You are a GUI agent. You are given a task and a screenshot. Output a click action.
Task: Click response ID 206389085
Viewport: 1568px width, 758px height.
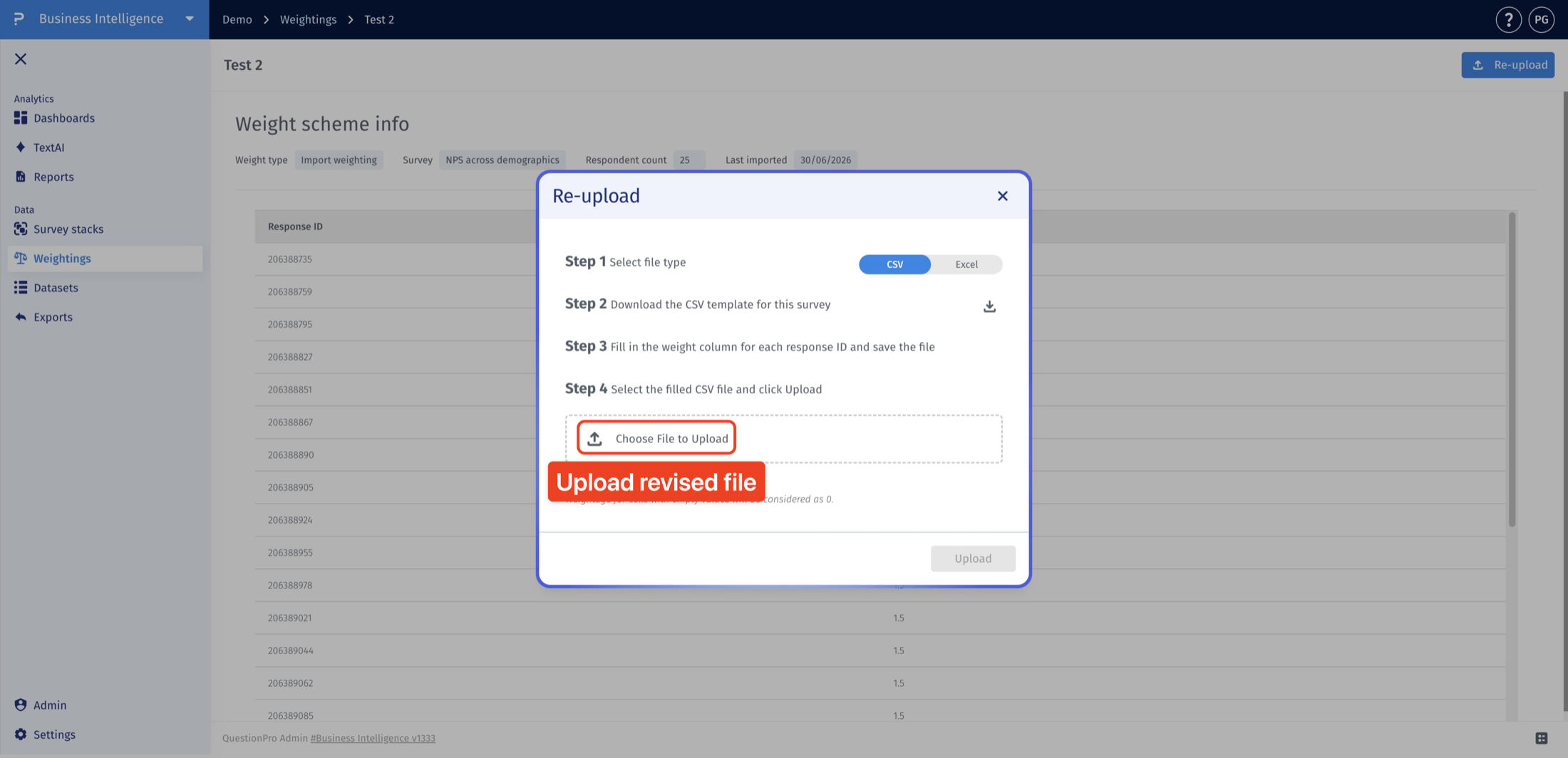(290, 715)
